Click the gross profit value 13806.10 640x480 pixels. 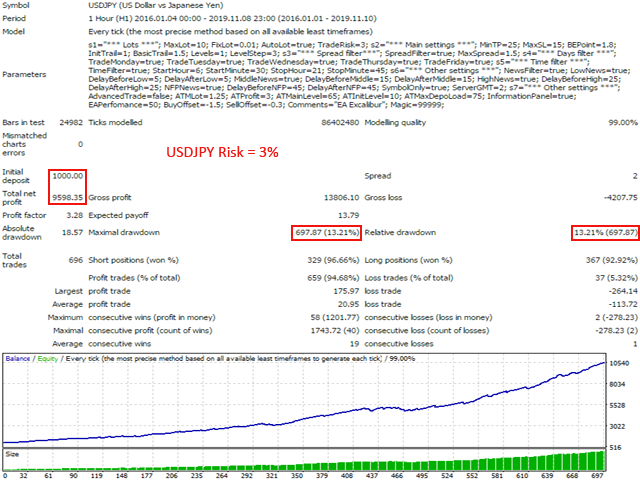pyautogui.click(x=341, y=198)
